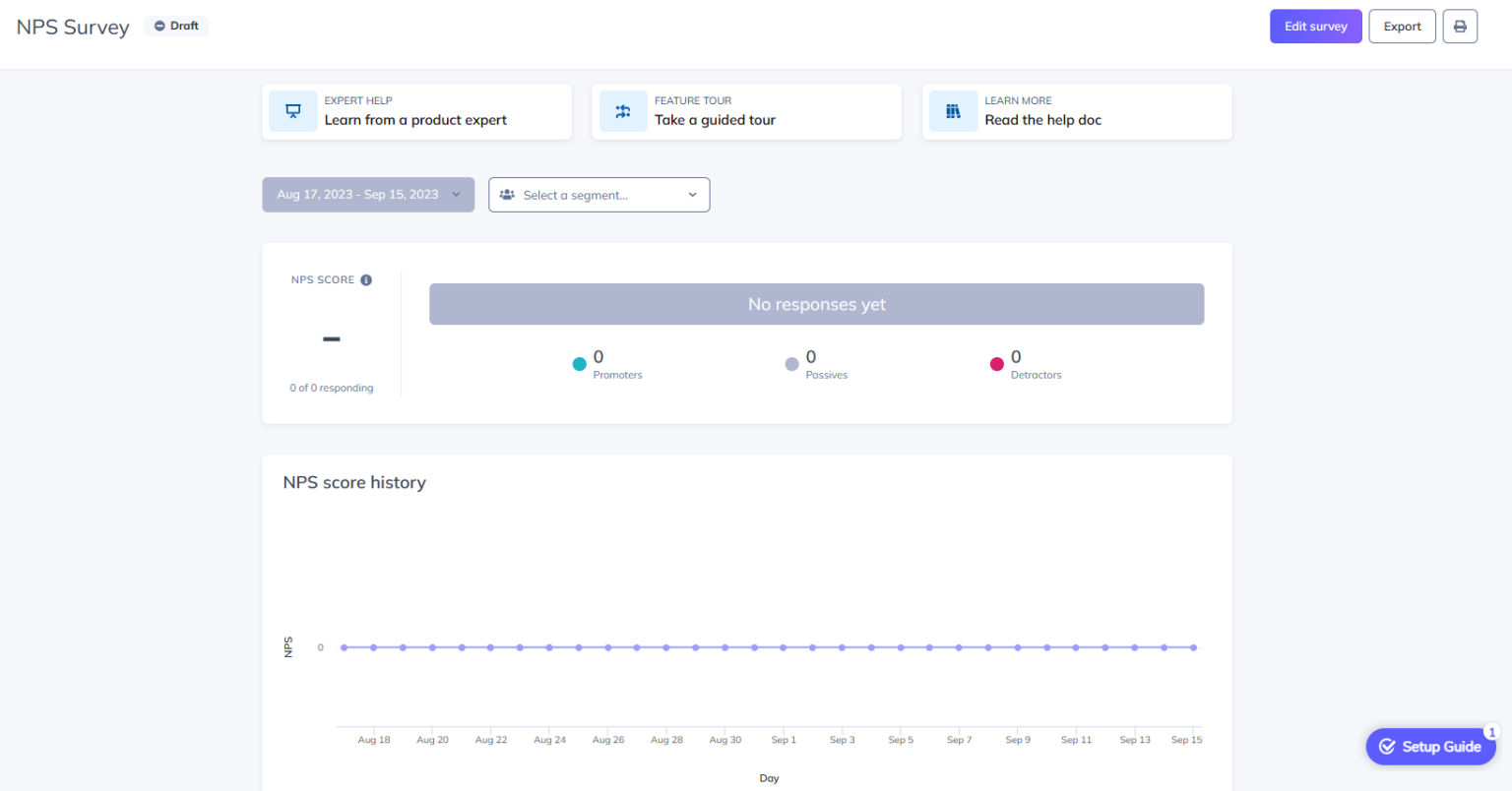This screenshot has width=1512, height=791.
Task: Toggle the Passives legend dot
Action: click(791, 363)
